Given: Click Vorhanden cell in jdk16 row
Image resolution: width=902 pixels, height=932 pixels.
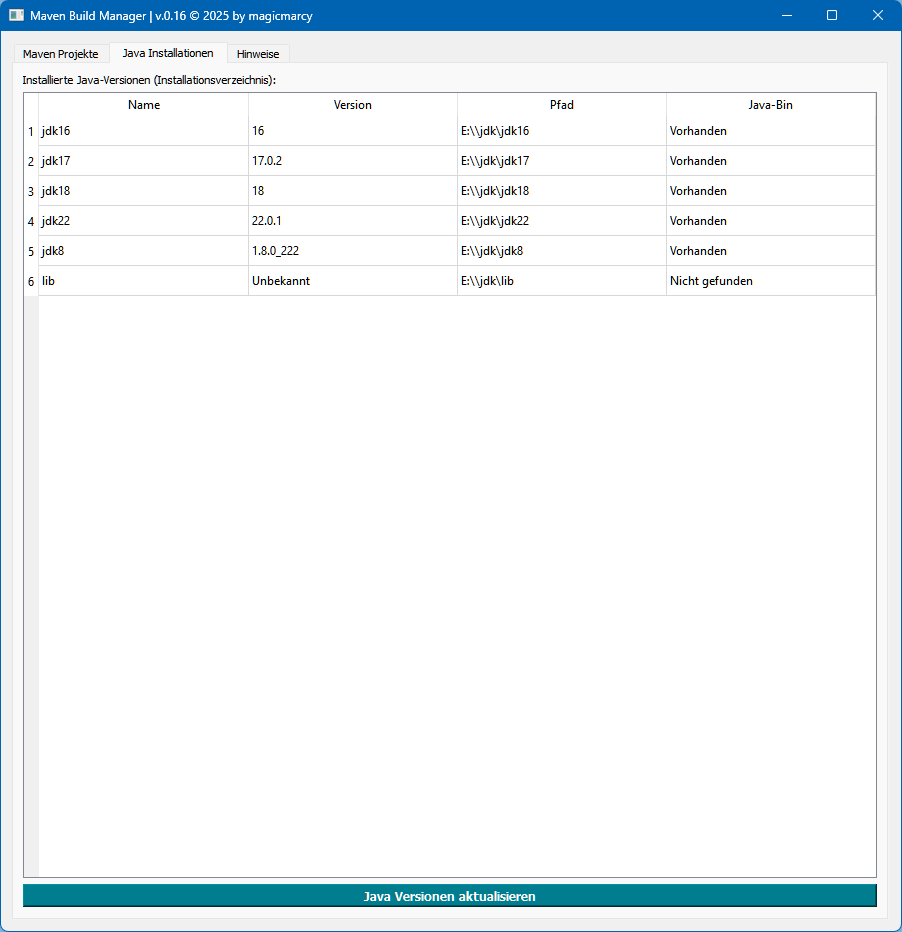Looking at the screenshot, I should (771, 131).
